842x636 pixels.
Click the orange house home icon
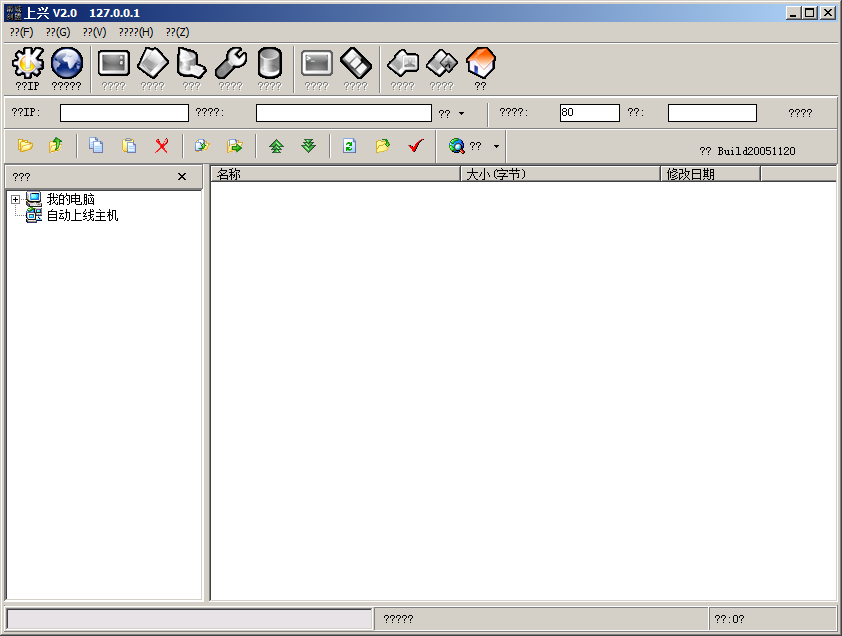click(x=480, y=64)
